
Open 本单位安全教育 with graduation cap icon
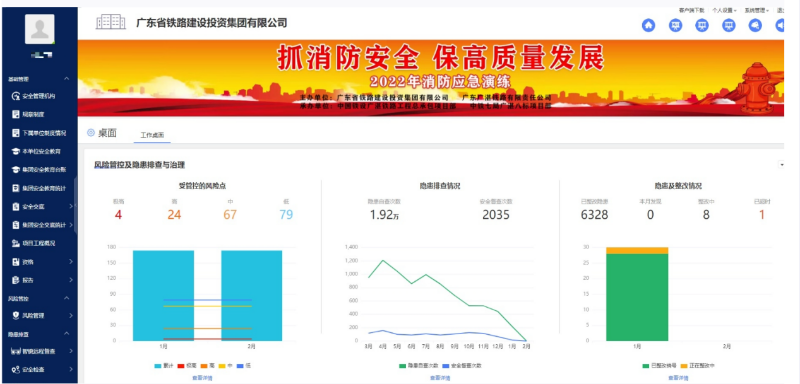(x=39, y=151)
